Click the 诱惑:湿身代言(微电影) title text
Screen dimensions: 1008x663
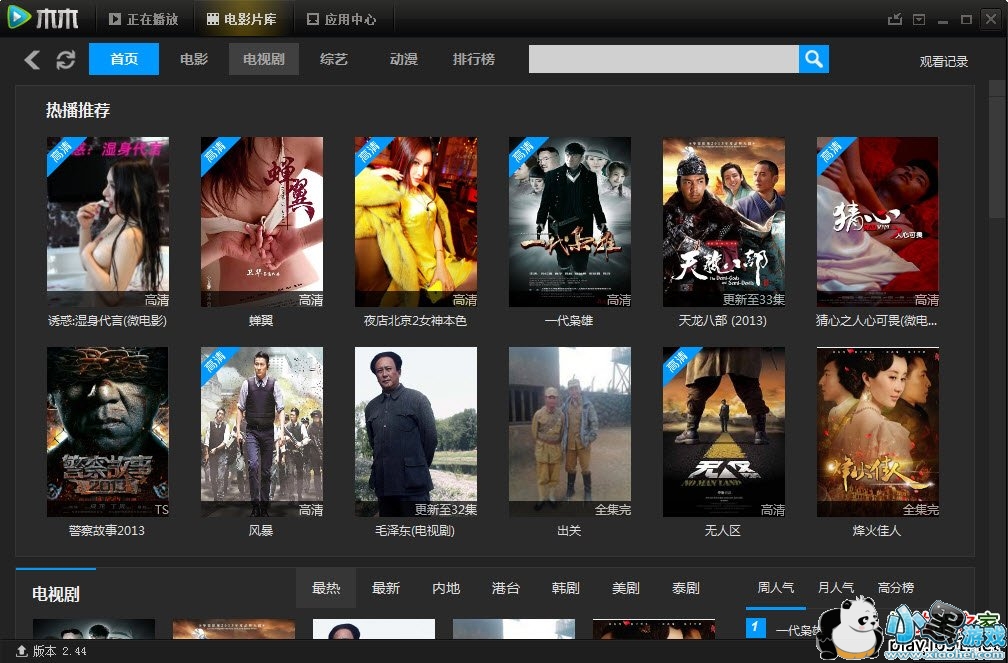click(x=107, y=320)
